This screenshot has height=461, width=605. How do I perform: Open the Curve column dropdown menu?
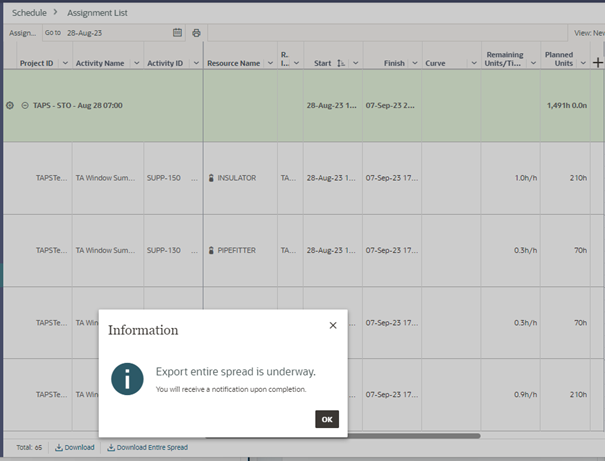pos(475,63)
